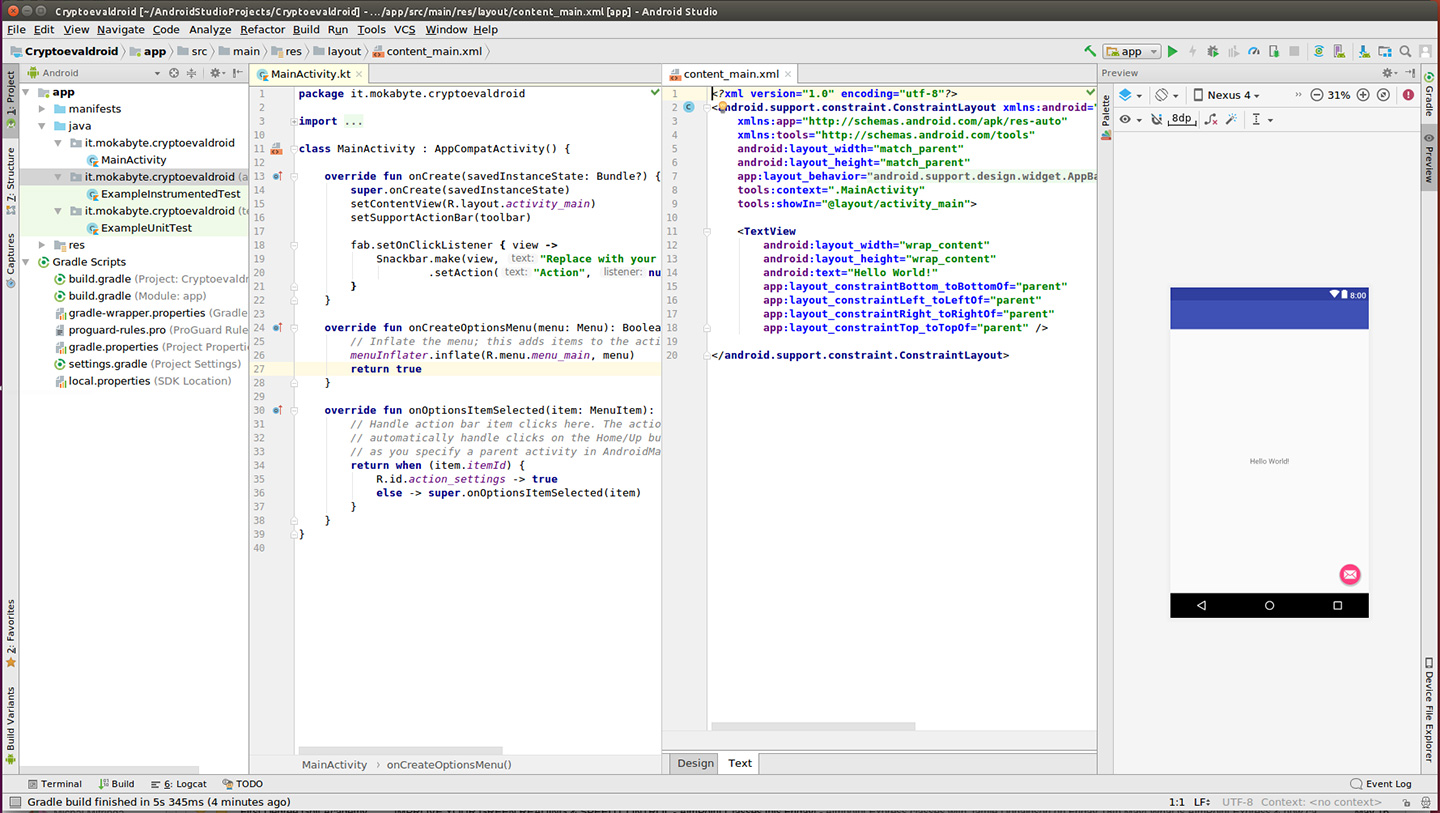Toggle breakpoint gutter at line 27
The image size is (1440, 813).
coord(285,369)
